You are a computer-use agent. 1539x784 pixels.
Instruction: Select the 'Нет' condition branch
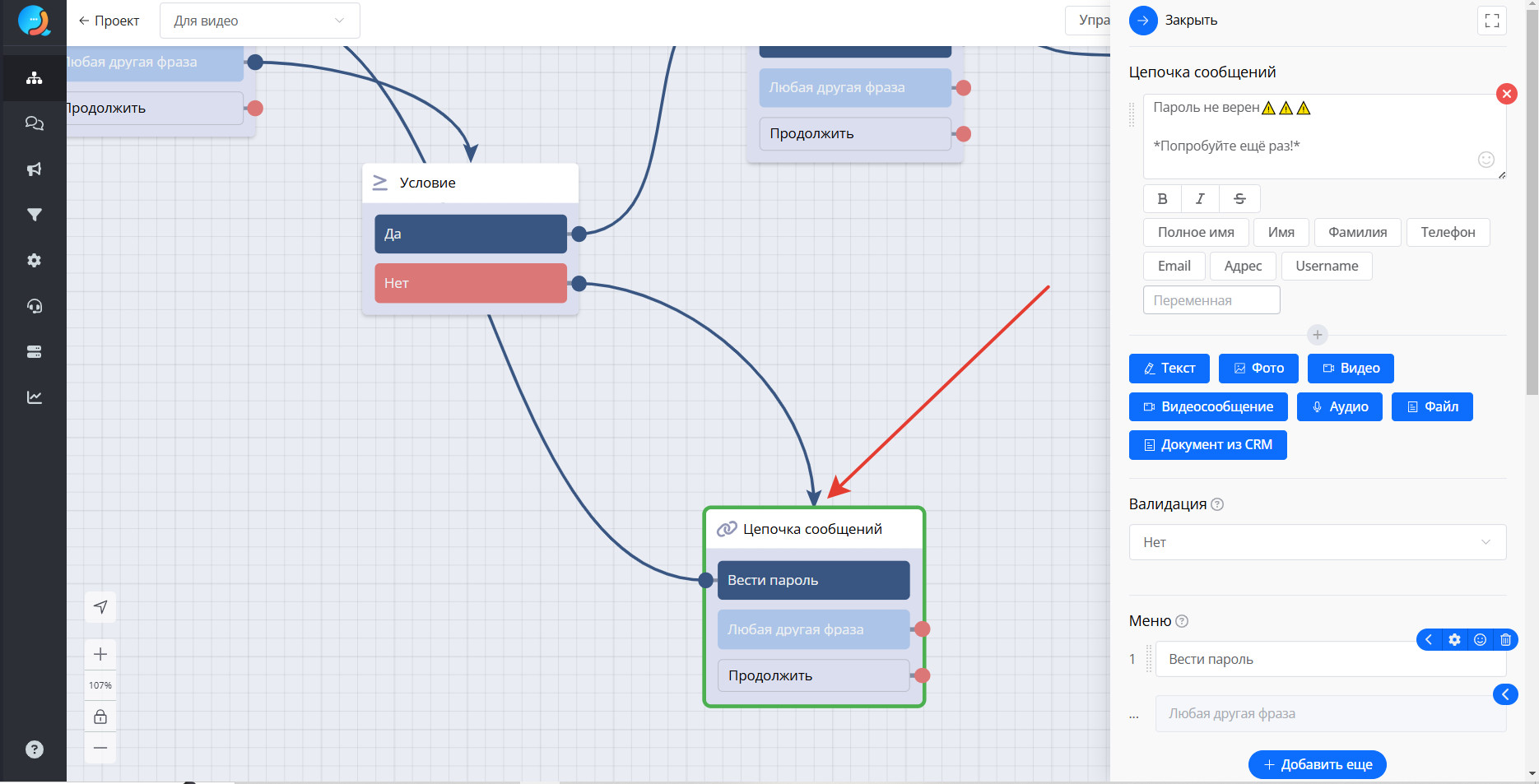click(470, 283)
